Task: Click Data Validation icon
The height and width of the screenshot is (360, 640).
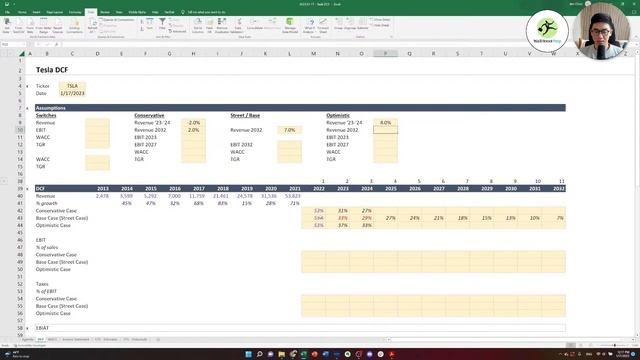Action: pyautogui.click(x=238, y=25)
